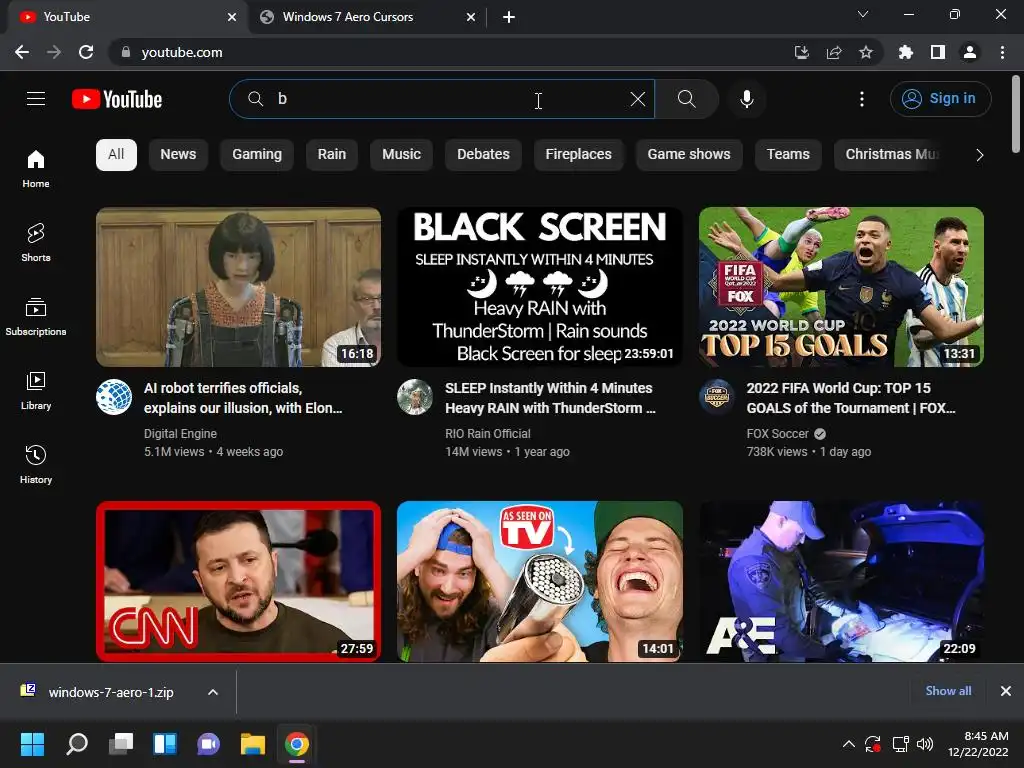Open the Chrome extensions puzzle icon

(x=905, y=52)
